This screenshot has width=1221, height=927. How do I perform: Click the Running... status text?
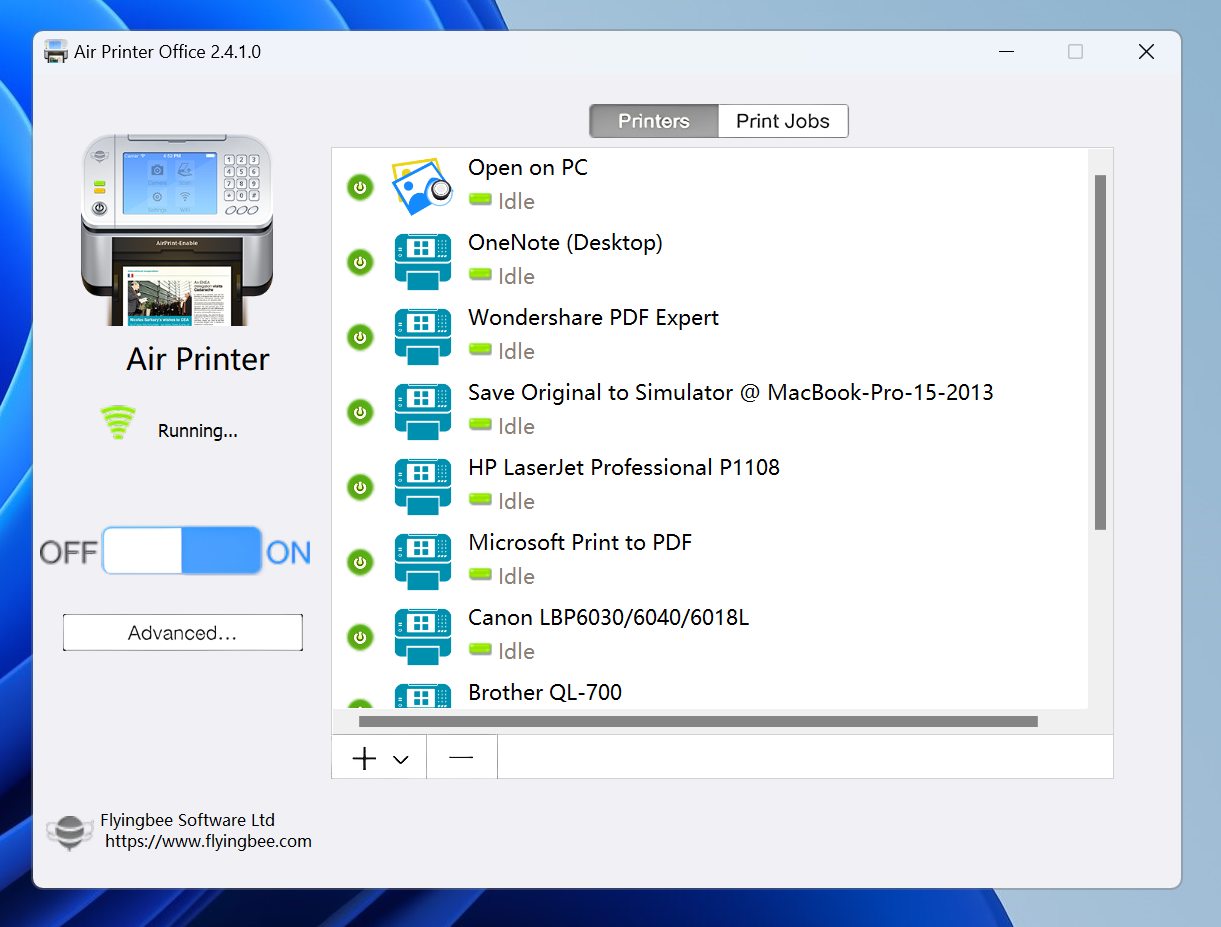(198, 431)
